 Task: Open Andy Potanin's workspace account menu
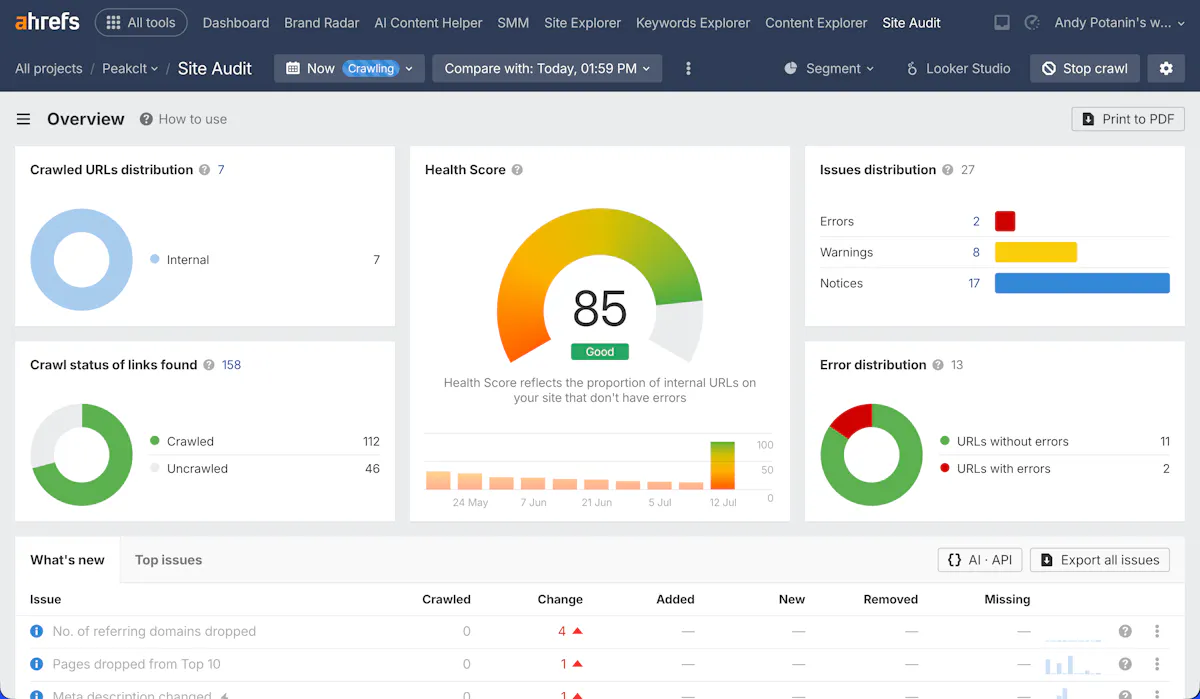click(x=1118, y=22)
